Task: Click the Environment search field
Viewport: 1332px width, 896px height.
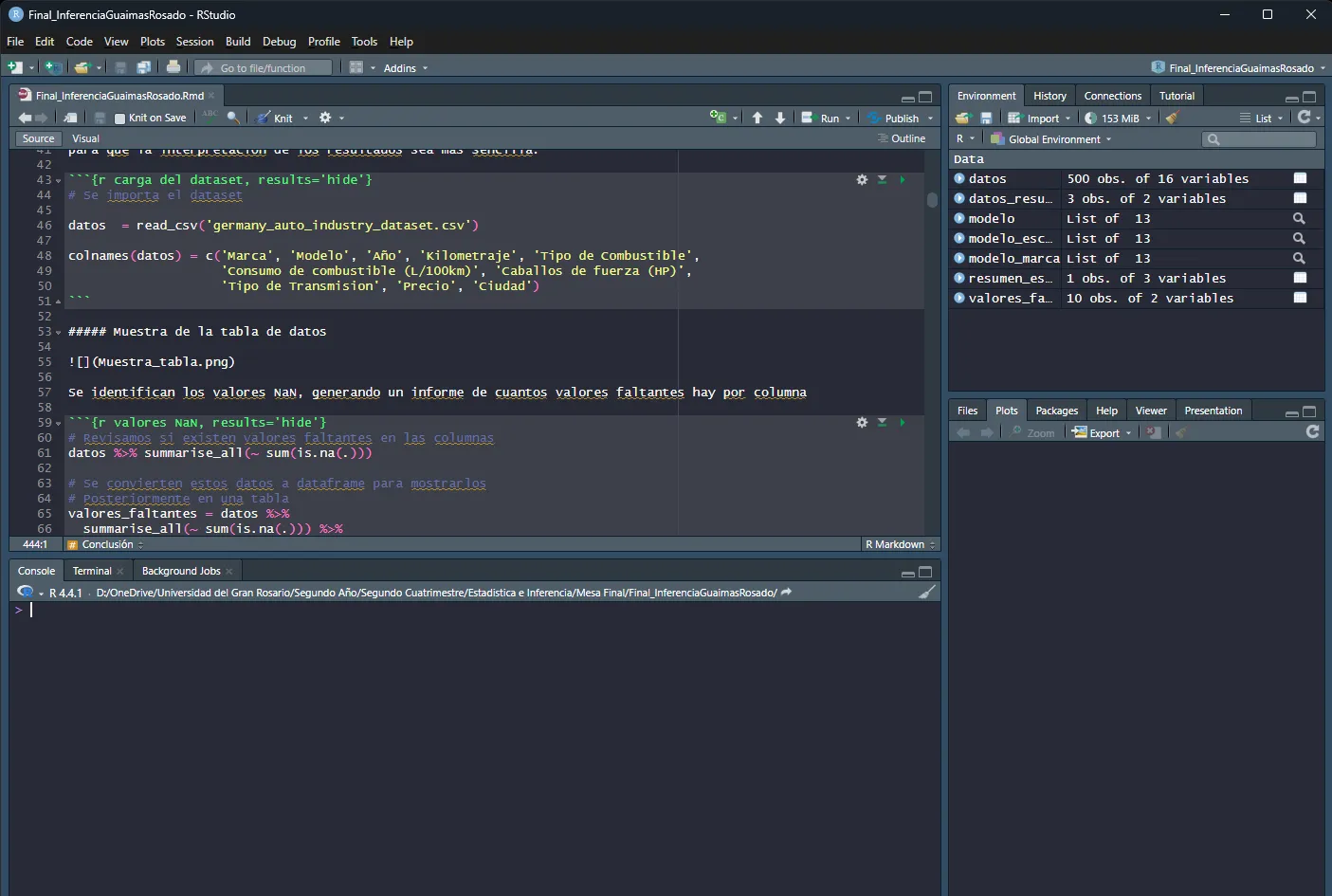Action: pos(1259,139)
